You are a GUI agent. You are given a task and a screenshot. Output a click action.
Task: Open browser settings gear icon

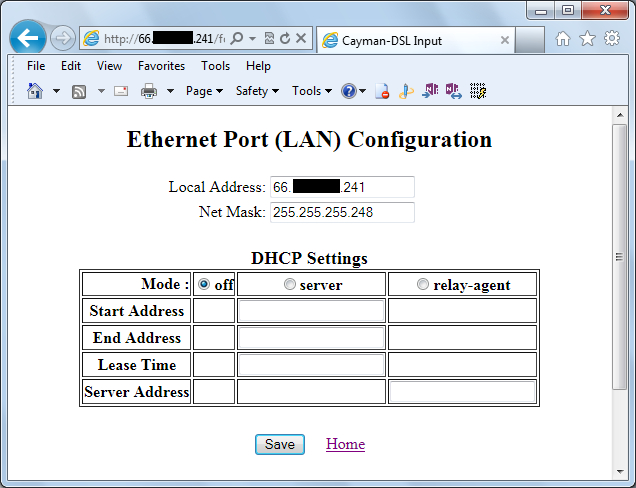pyautogui.click(x=611, y=39)
